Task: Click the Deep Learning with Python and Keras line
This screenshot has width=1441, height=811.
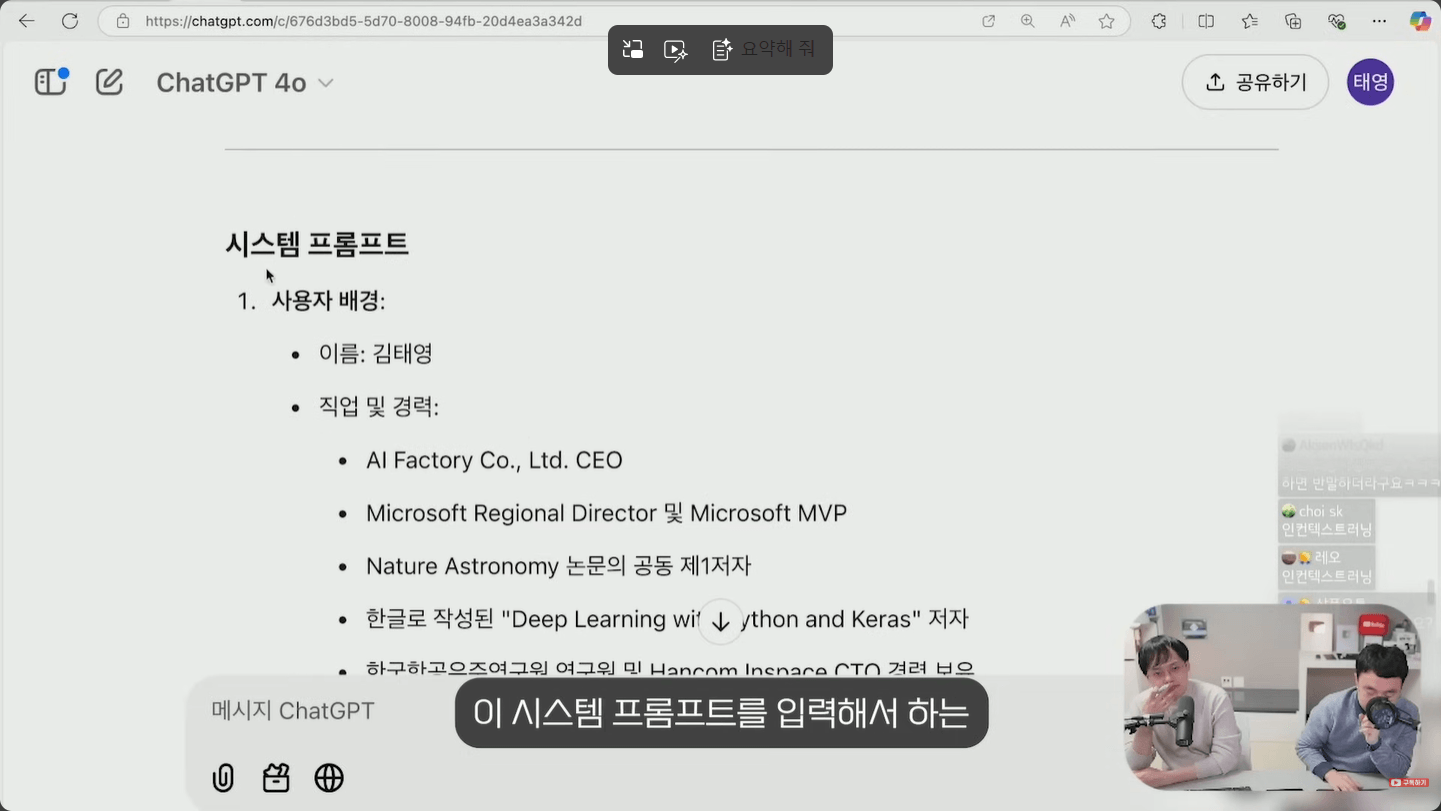Action: coord(667,619)
